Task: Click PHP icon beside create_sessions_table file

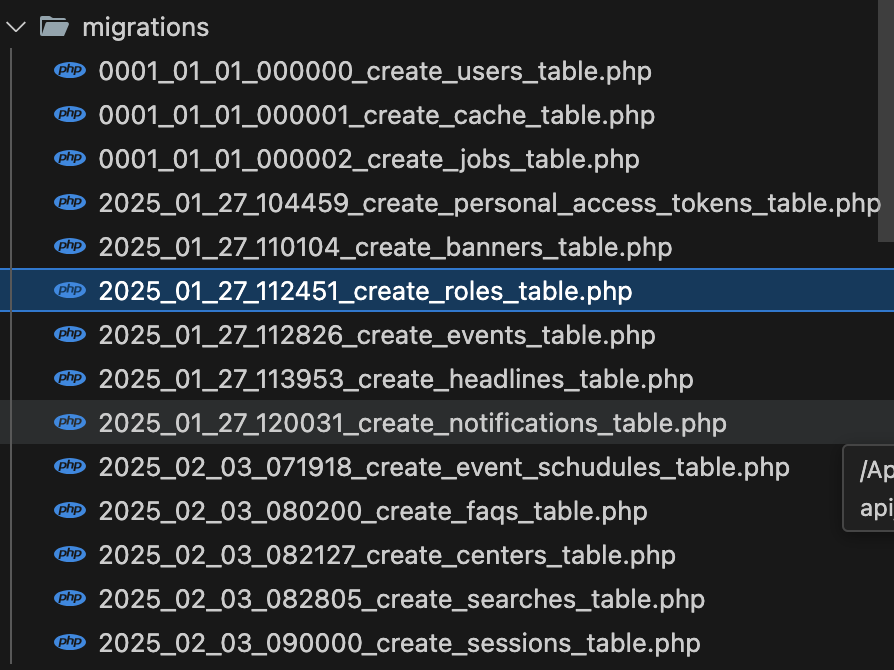Action: point(70,643)
